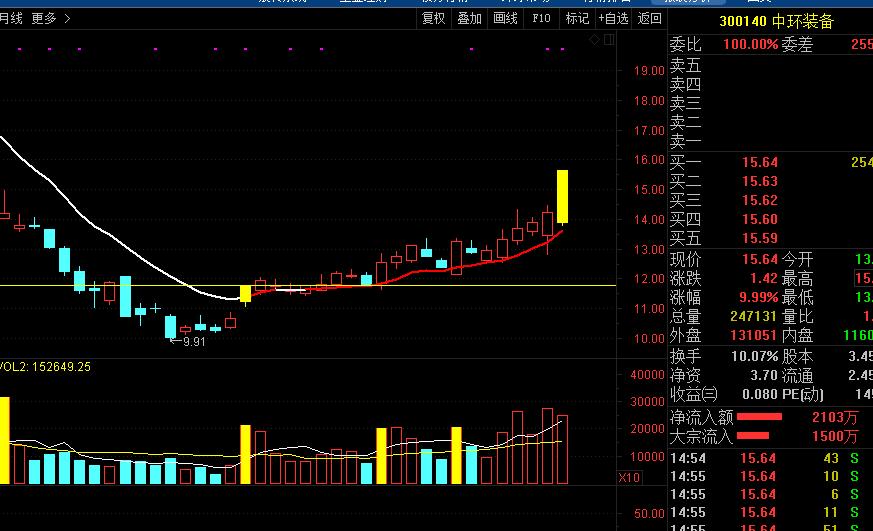Click the 买一 bid price 15.64
The image size is (873, 531).
(x=759, y=162)
